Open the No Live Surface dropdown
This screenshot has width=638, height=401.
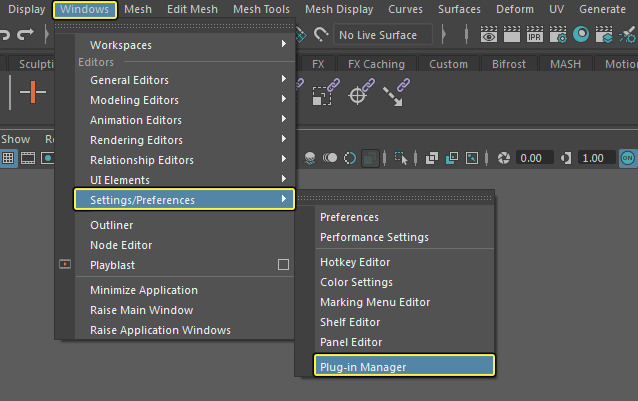[384, 35]
